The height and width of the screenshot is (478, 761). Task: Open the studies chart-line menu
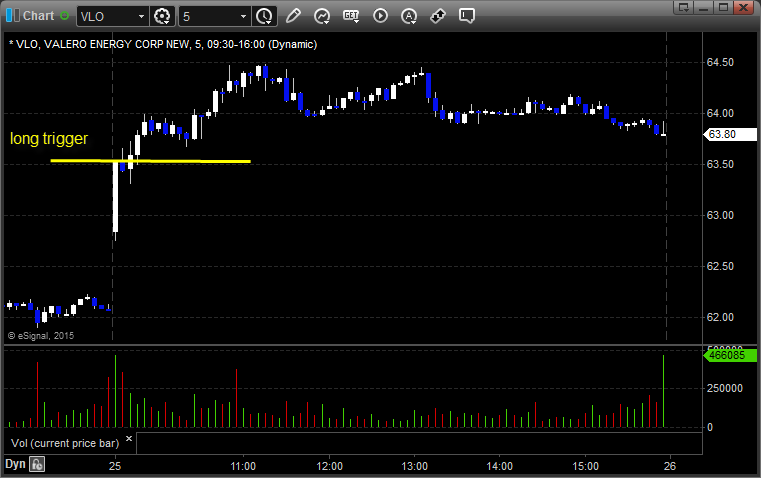coord(322,16)
